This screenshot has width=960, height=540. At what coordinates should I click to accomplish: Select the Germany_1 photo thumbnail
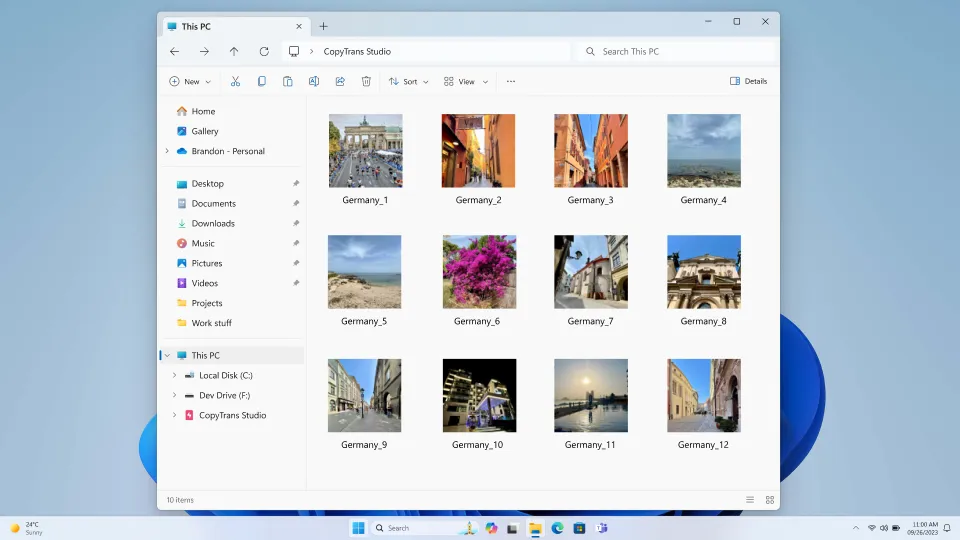366,151
